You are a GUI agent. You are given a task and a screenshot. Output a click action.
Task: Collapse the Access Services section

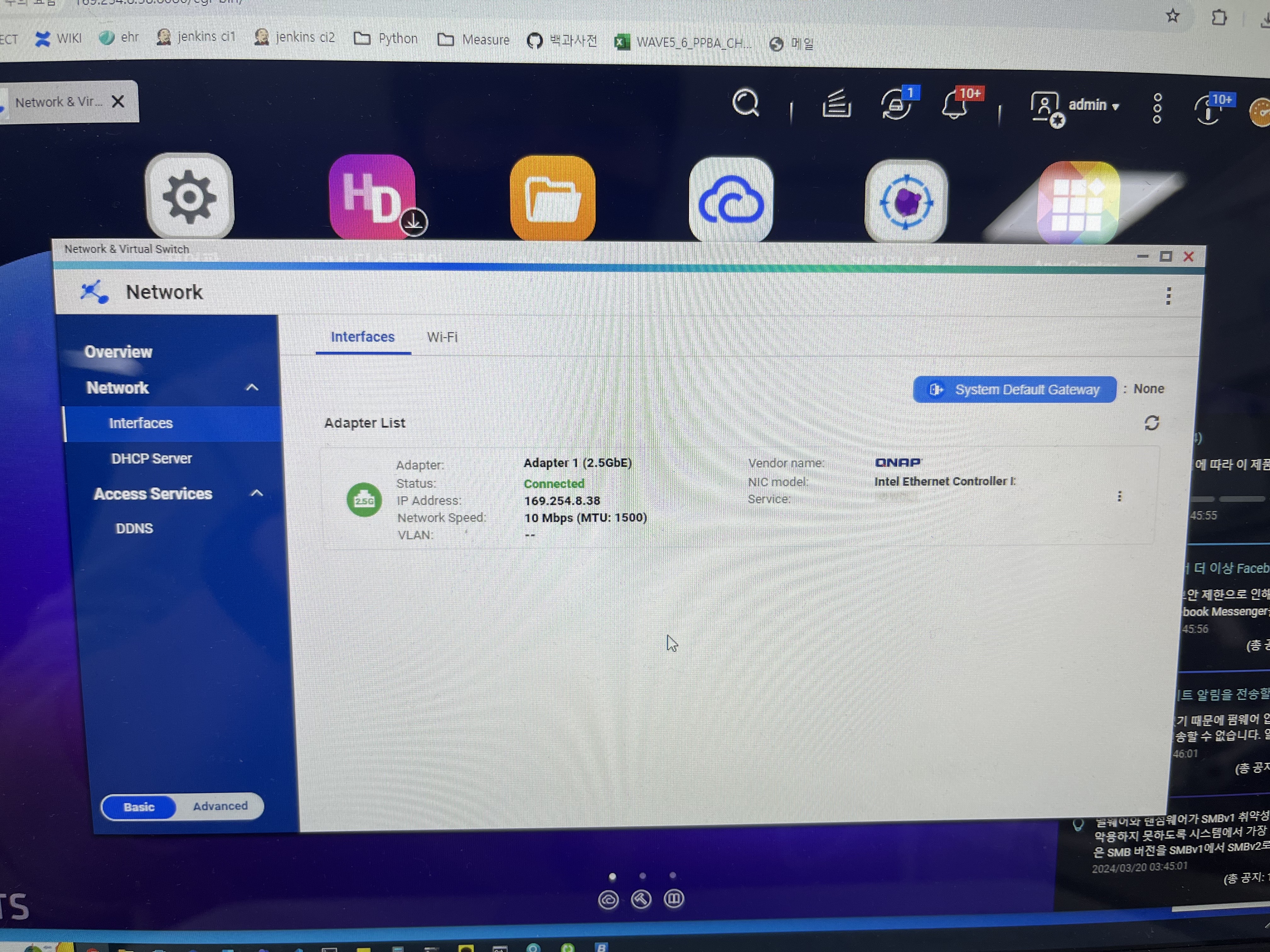coord(257,494)
